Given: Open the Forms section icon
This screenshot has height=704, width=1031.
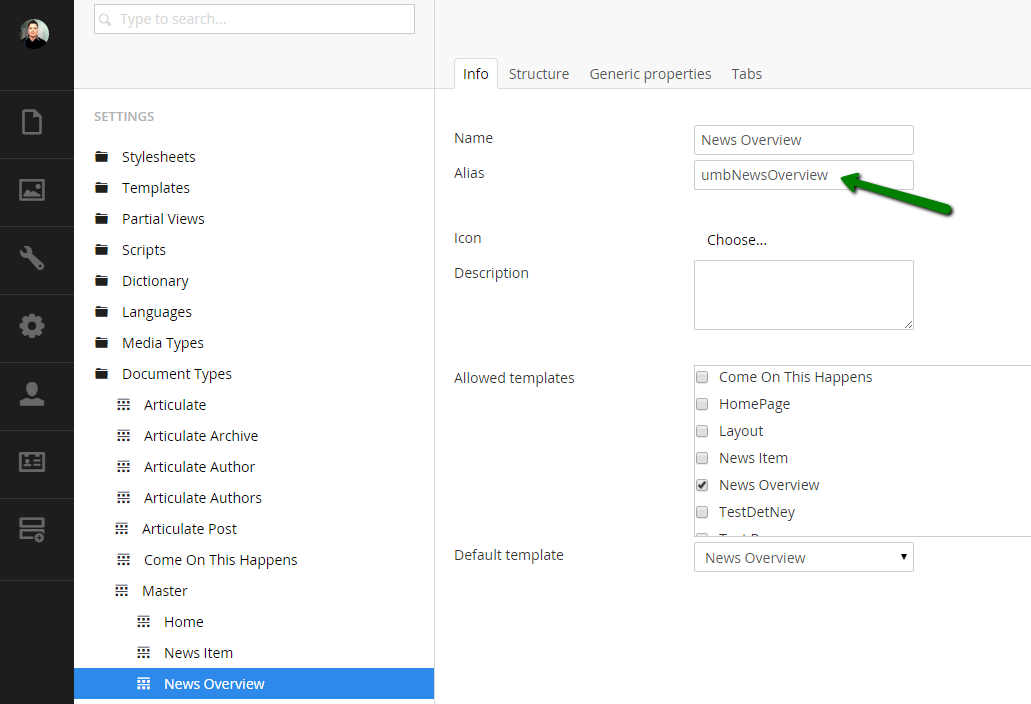Looking at the screenshot, I should (x=32, y=530).
